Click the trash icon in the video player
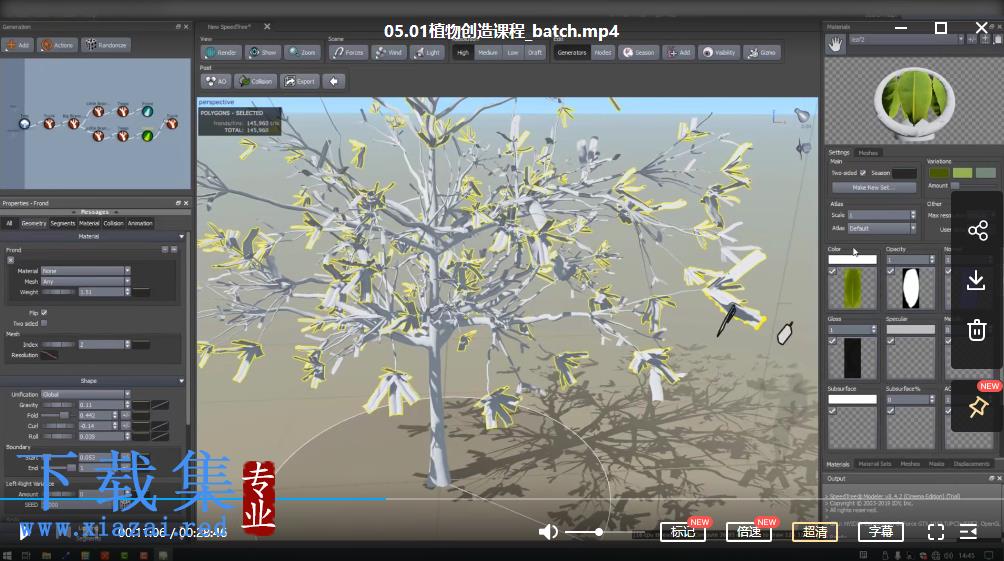1004x561 pixels. [x=976, y=330]
